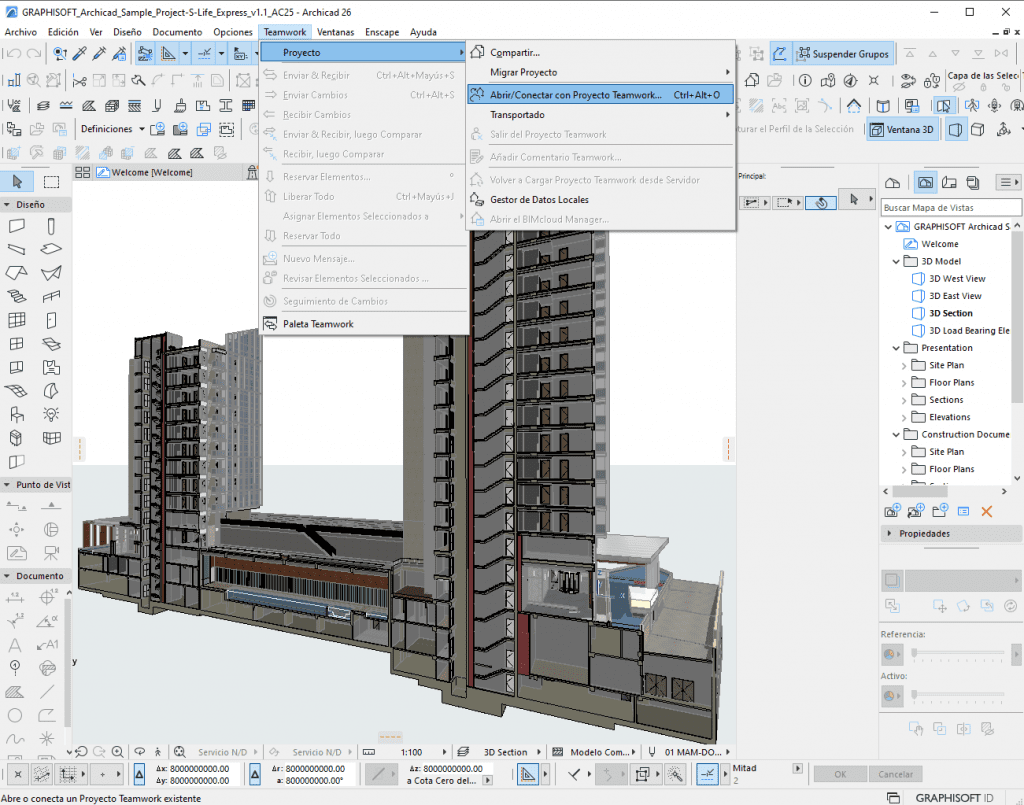Image resolution: width=1024 pixels, height=805 pixels.
Task: Toggle the Ventana 3D button
Action: [903, 129]
